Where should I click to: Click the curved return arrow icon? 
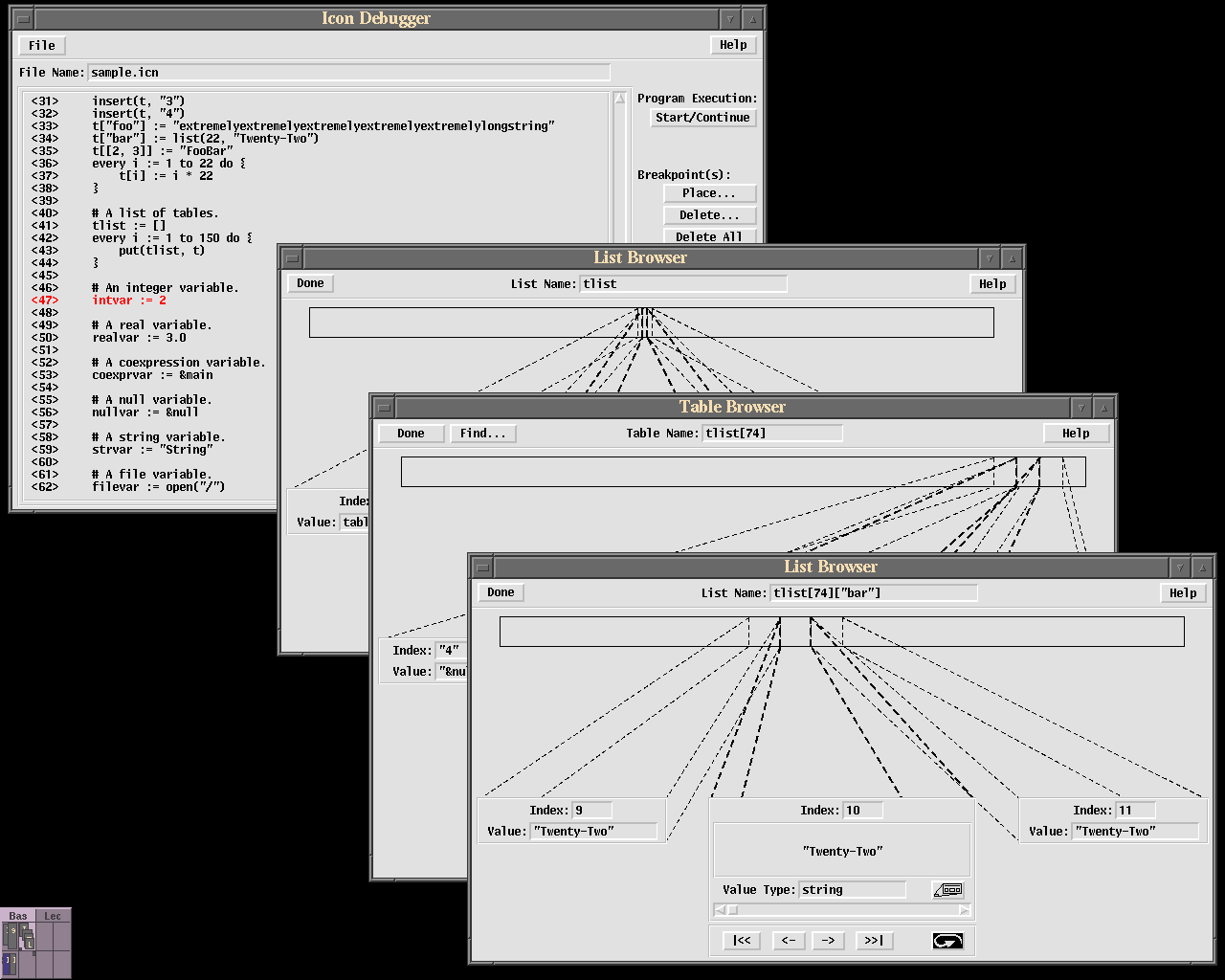[x=947, y=941]
